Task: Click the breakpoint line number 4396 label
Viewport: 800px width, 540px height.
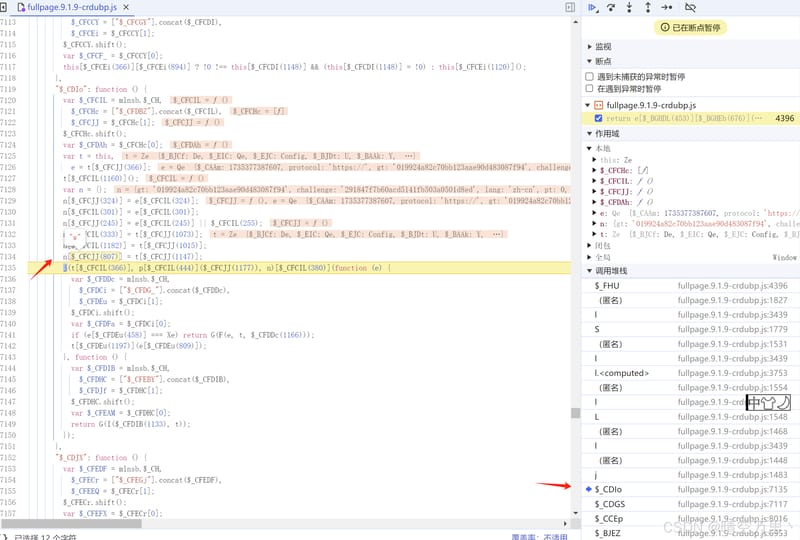Action: pyautogui.click(x=785, y=118)
